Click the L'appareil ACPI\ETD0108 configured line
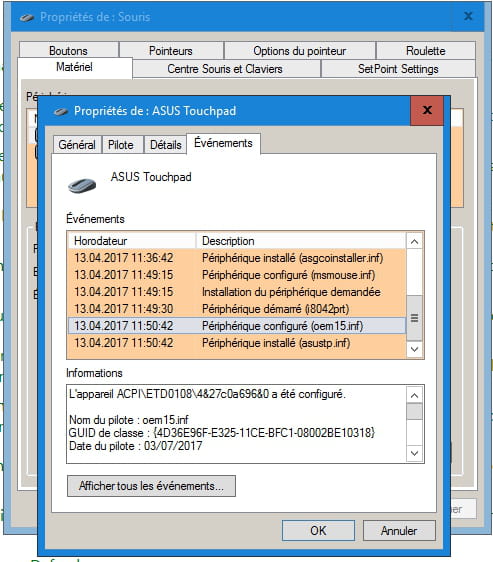This screenshot has width=493, height=562. click(x=207, y=394)
